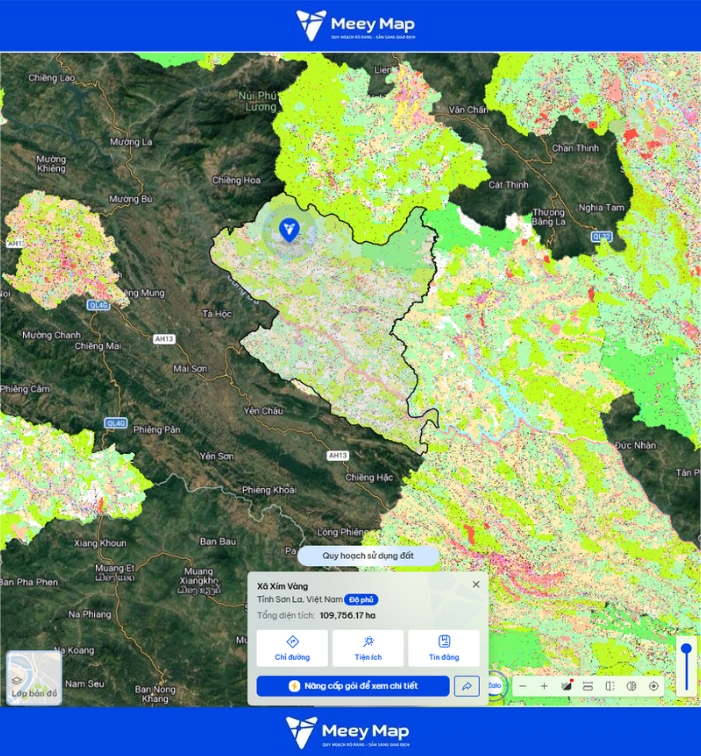
Task: Click the locate-me target icon
Action: coord(654,686)
